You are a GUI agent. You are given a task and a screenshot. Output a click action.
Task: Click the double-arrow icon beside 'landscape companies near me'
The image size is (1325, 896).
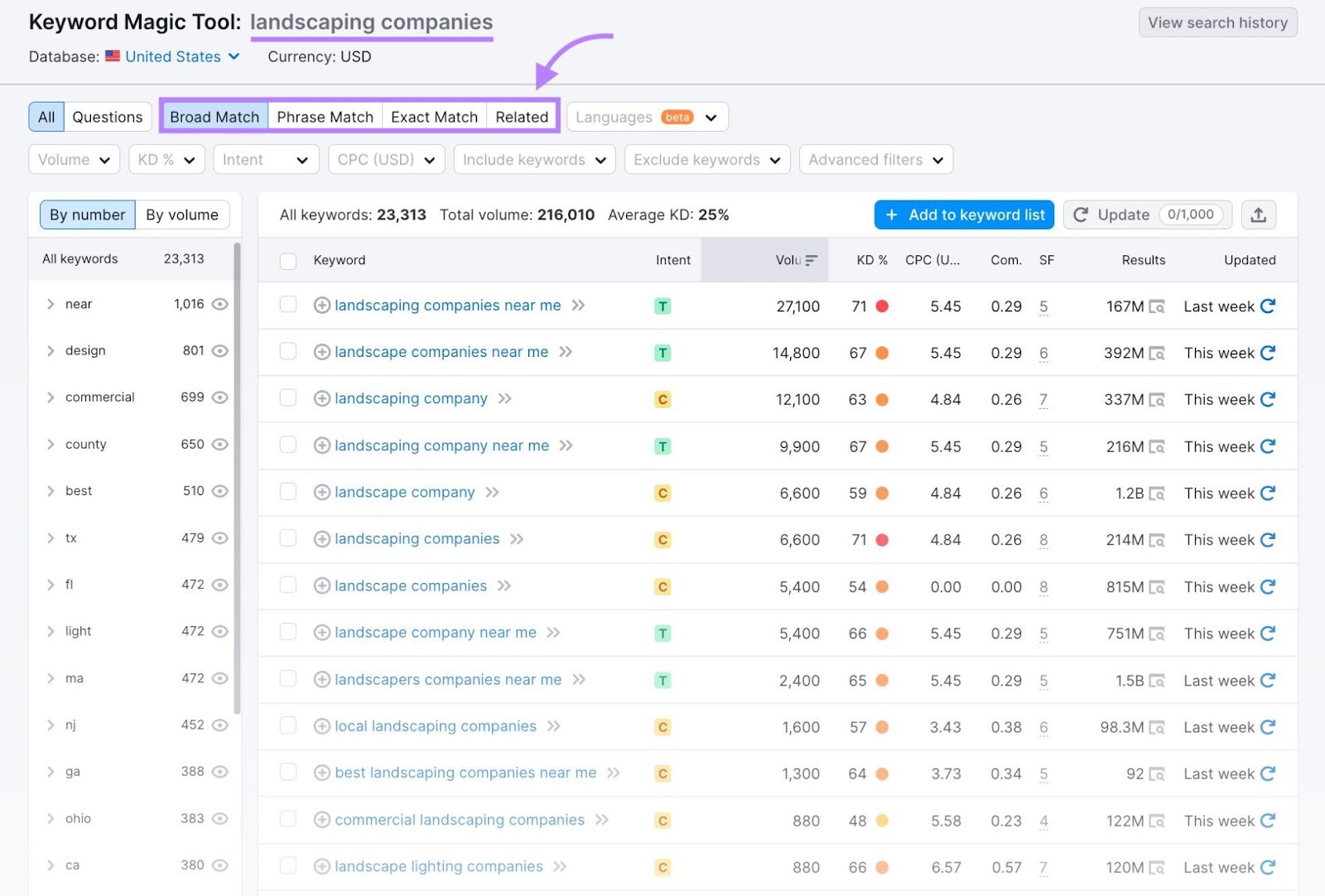point(566,352)
